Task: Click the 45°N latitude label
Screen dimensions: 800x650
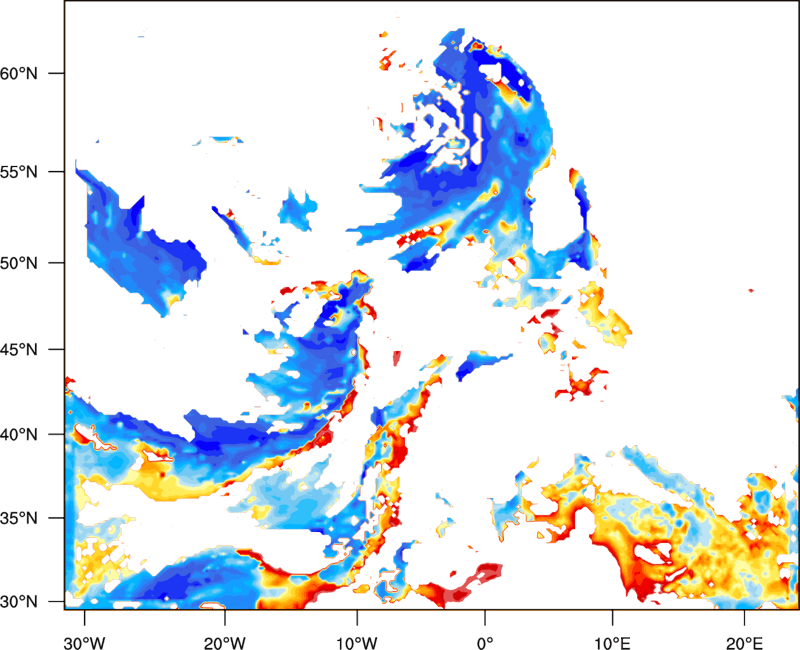Action: pos(19,350)
